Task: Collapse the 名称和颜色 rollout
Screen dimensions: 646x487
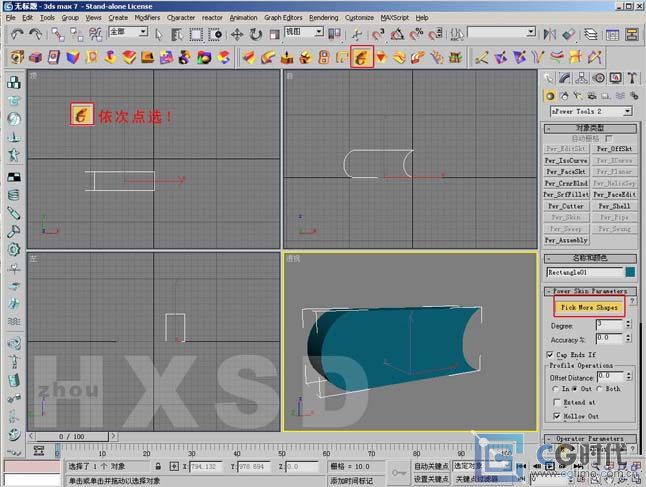Action: point(590,258)
